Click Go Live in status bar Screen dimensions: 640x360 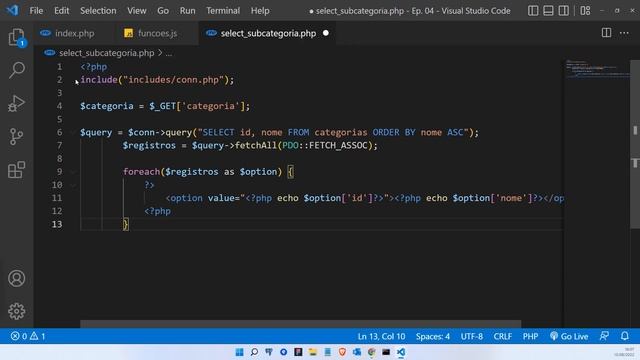pyautogui.click(x=569, y=336)
